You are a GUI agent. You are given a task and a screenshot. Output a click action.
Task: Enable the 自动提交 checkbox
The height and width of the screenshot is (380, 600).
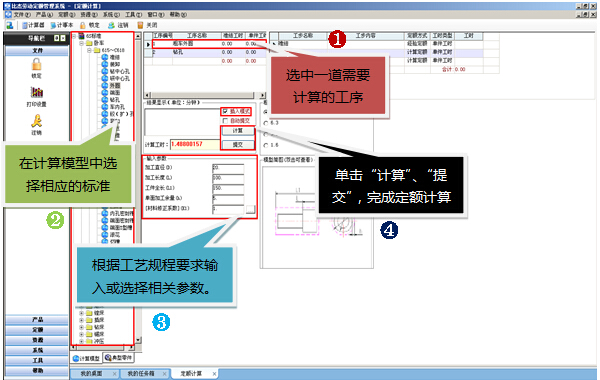(x=225, y=121)
